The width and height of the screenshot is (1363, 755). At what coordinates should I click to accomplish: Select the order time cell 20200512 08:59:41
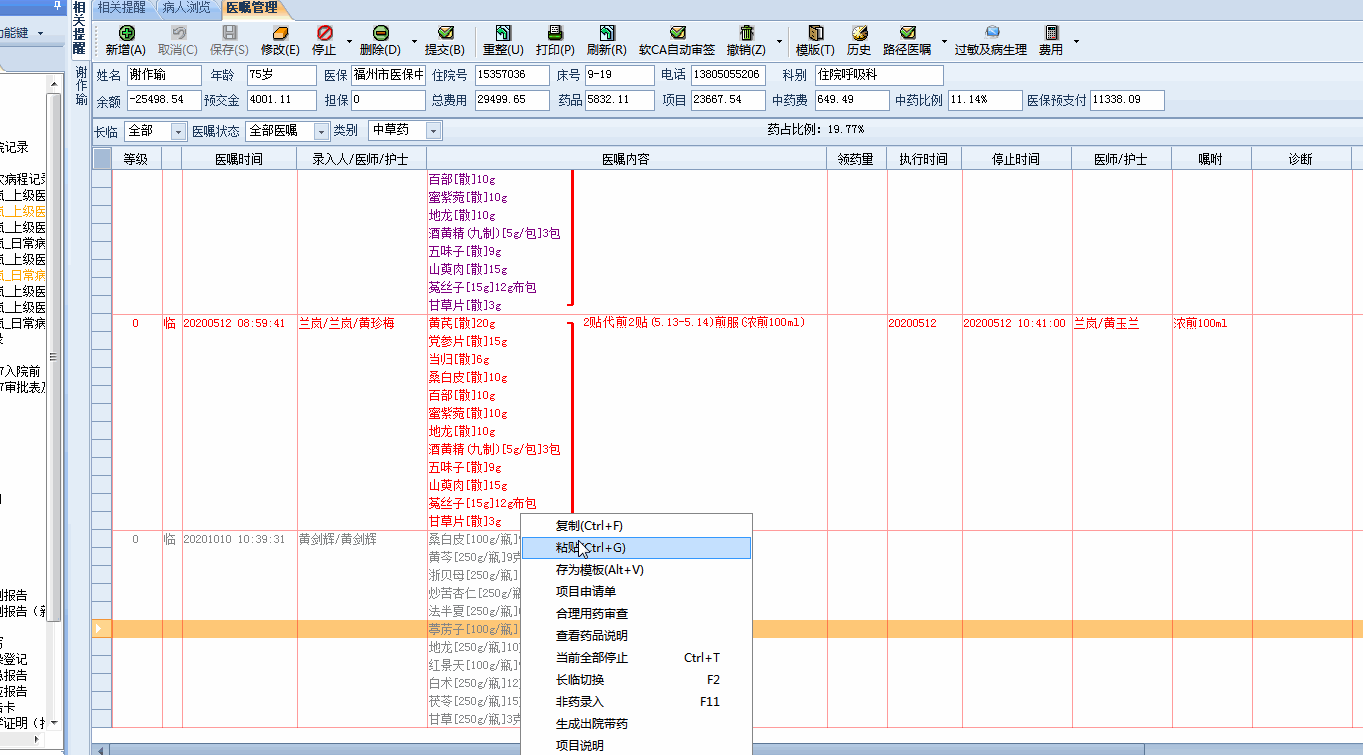[234, 323]
